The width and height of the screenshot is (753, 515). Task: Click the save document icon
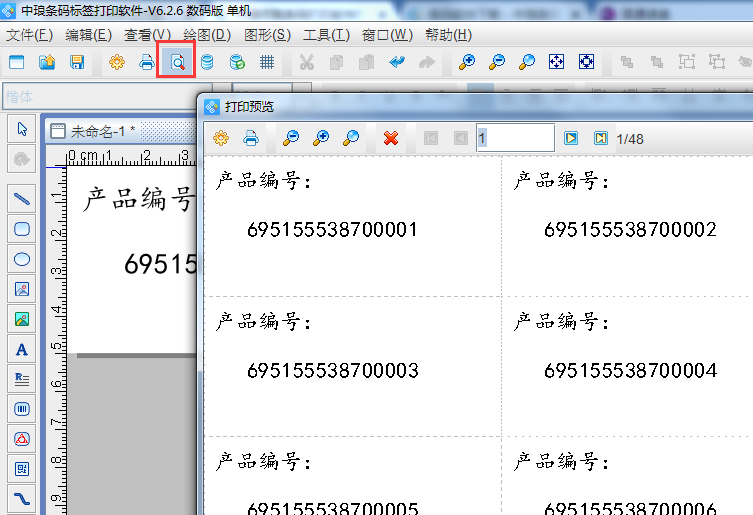(x=77, y=62)
